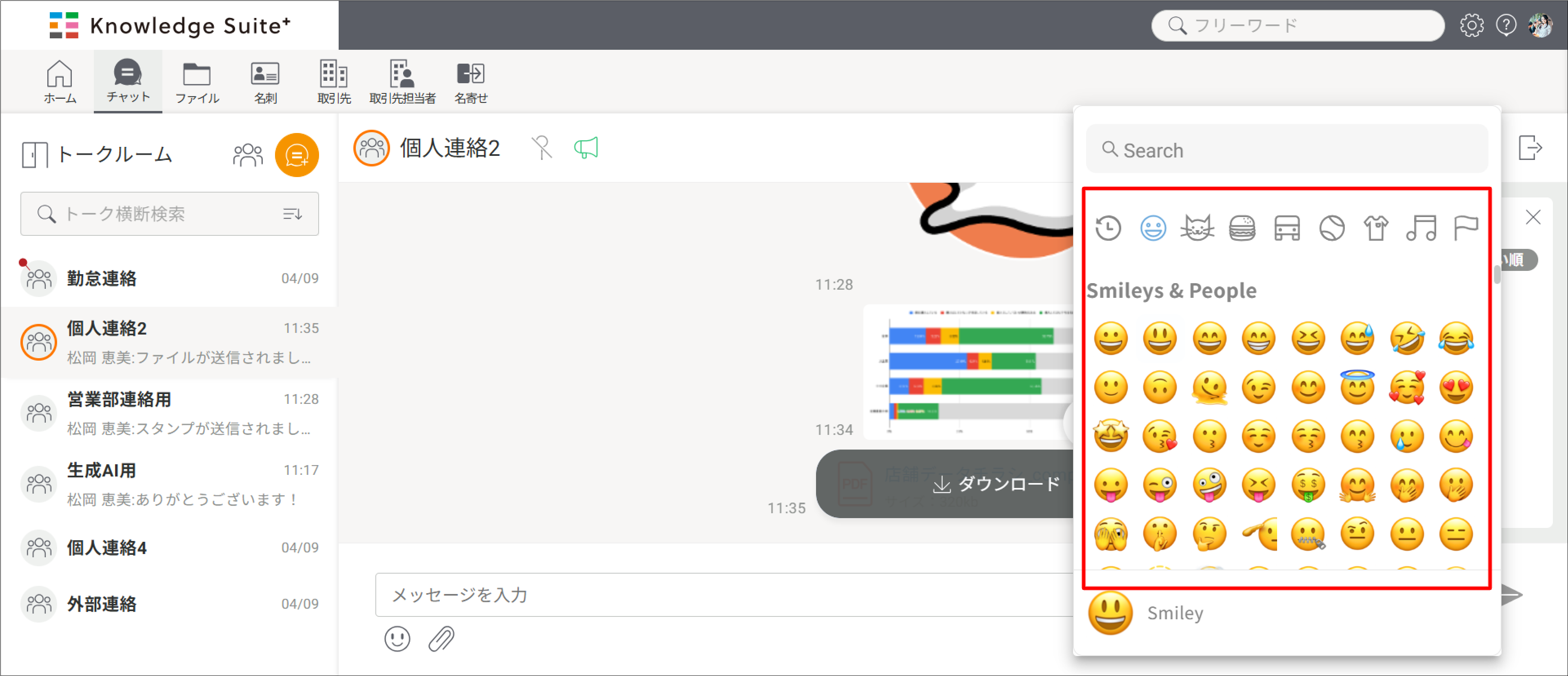Switch to the activities ball emoji tab
The height and width of the screenshot is (676, 1568).
pos(1332,229)
